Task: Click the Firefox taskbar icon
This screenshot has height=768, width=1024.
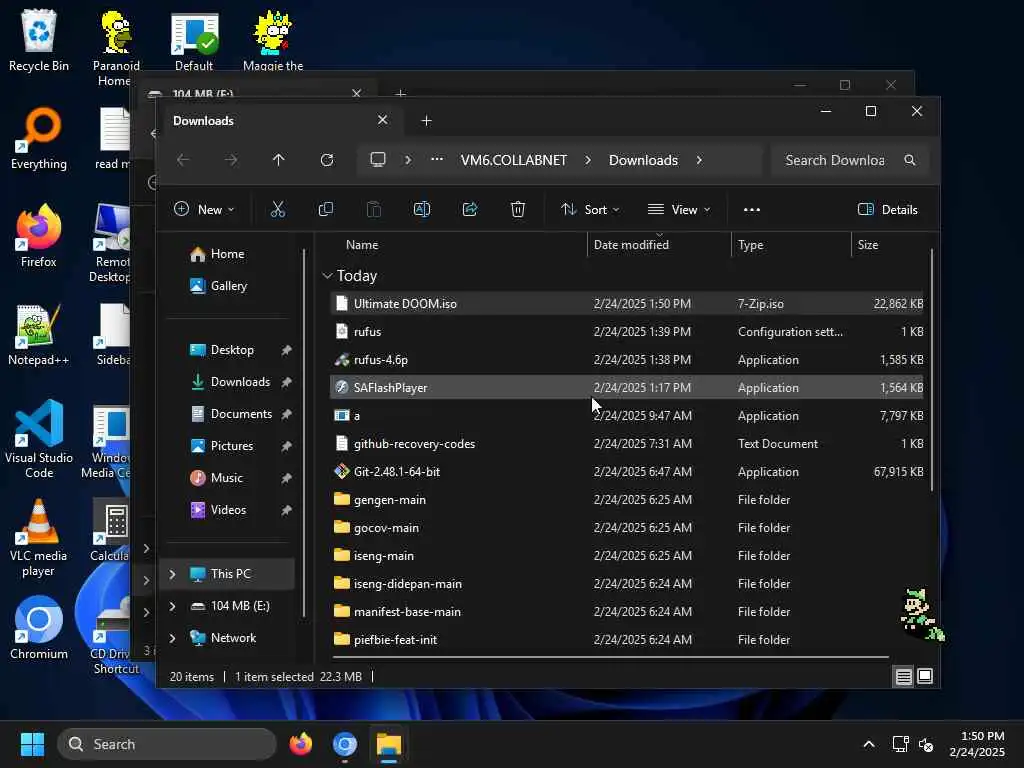Action: coord(300,744)
